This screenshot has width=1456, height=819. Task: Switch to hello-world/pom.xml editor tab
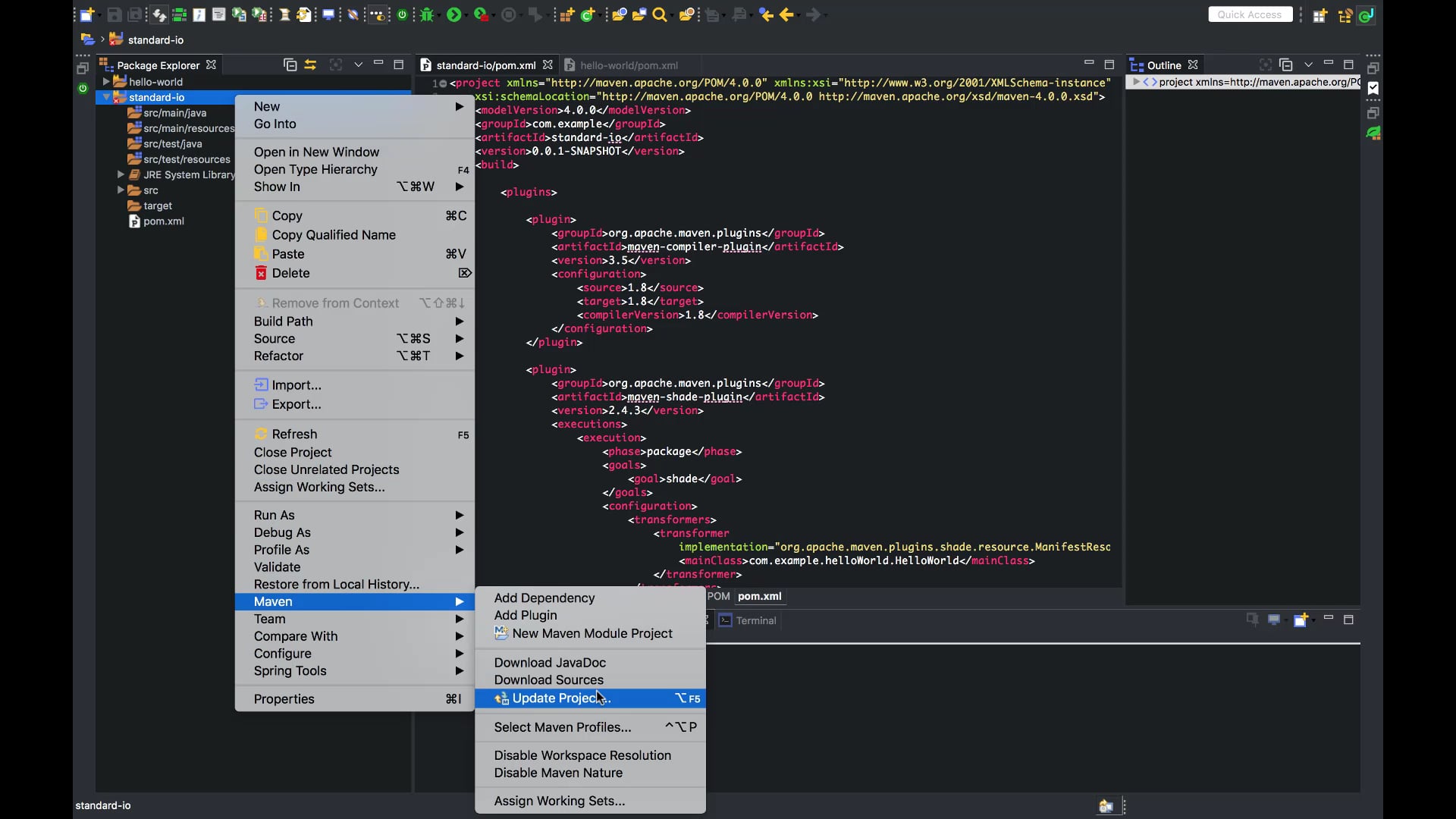pos(628,65)
